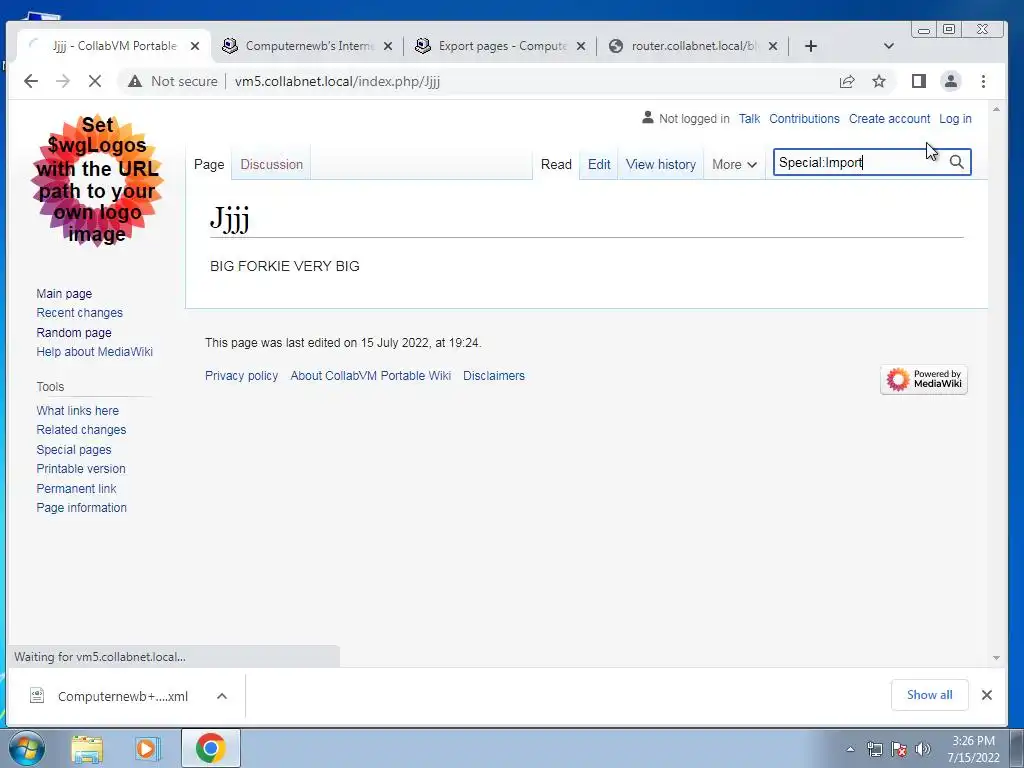Open Special pages link
1024x768 pixels.
coord(74,449)
